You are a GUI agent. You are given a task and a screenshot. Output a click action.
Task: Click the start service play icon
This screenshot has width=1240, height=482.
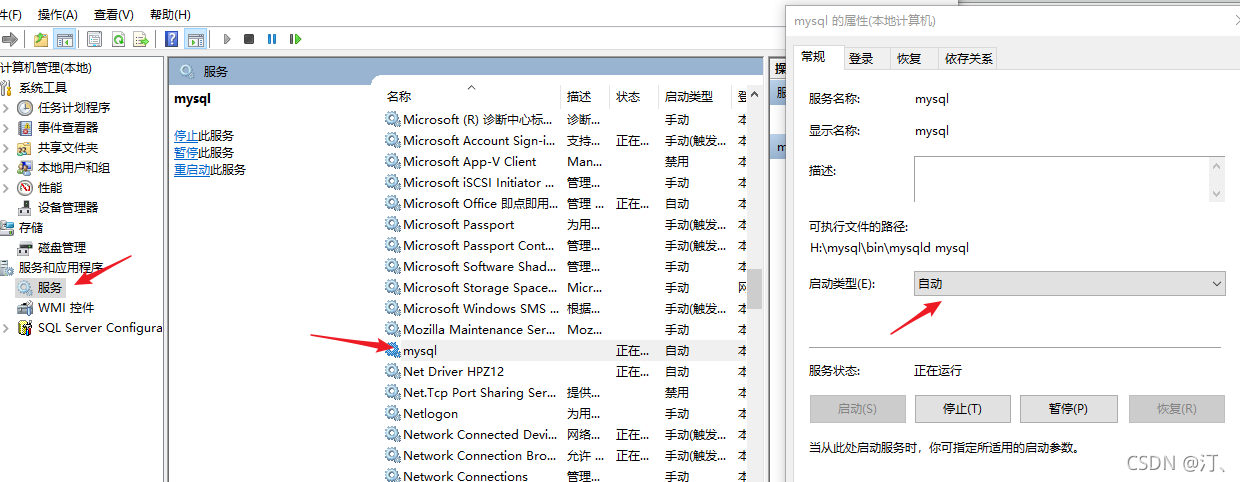click(x=227, y=39)
